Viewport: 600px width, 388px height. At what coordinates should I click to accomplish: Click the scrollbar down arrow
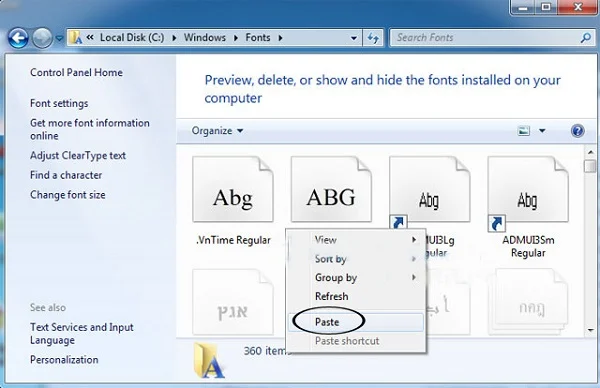(590, 330)
